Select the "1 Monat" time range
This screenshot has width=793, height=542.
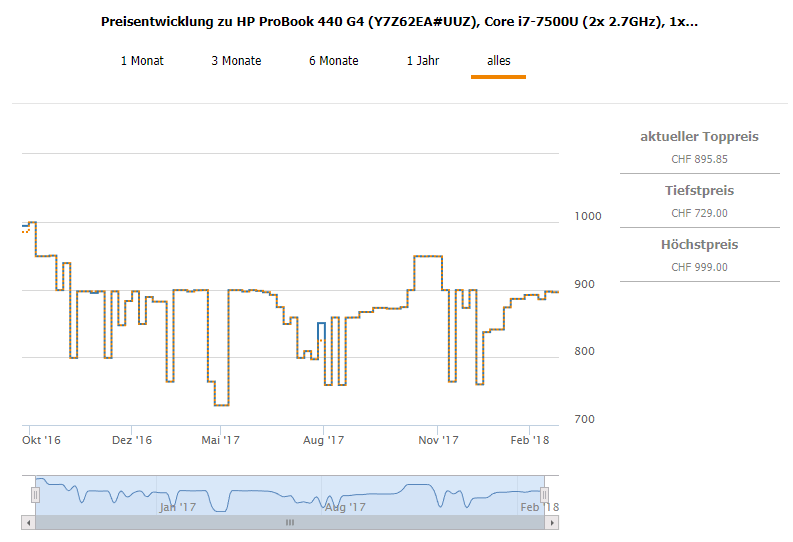click(x=142, y=61)
